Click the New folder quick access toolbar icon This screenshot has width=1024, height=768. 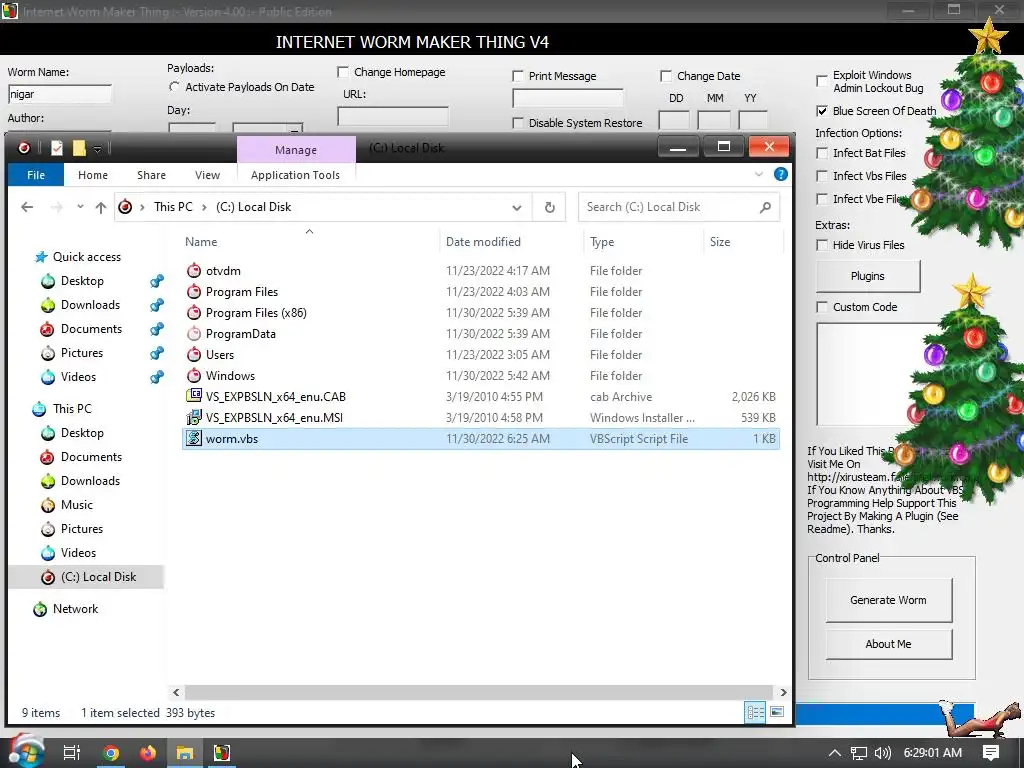(79, 148)
